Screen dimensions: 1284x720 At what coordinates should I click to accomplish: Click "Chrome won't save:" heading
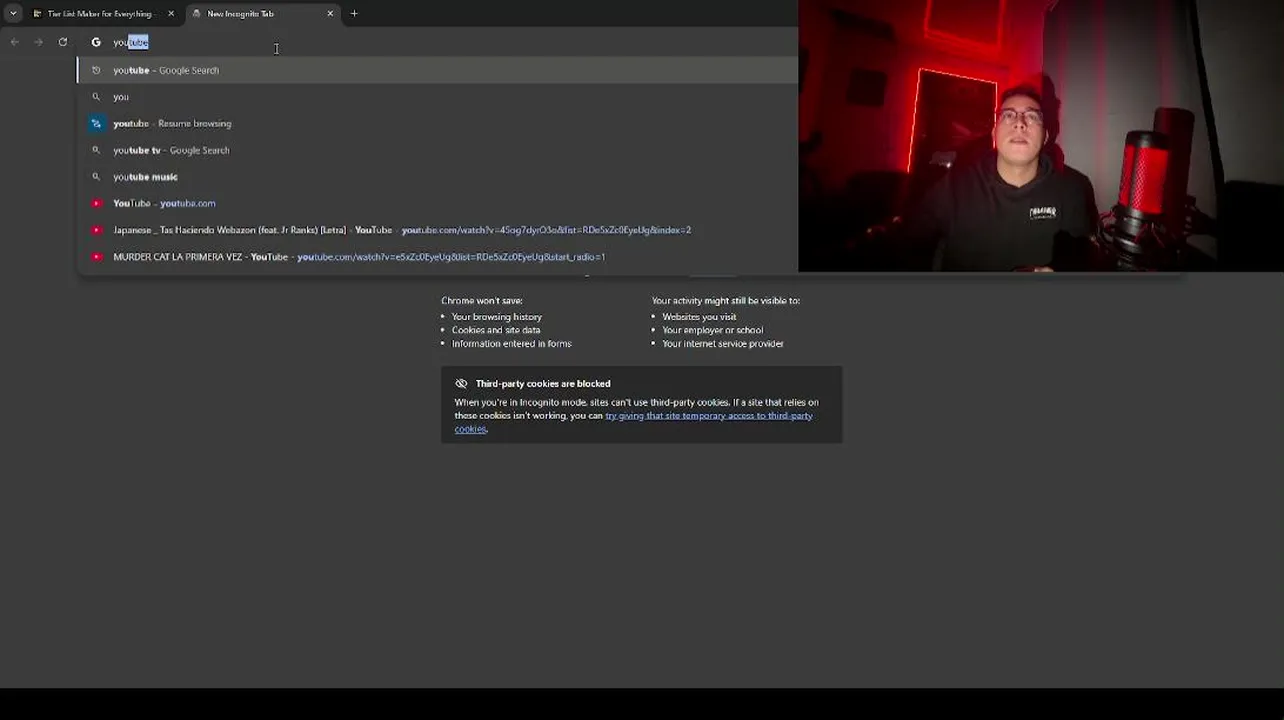(482, 301)
